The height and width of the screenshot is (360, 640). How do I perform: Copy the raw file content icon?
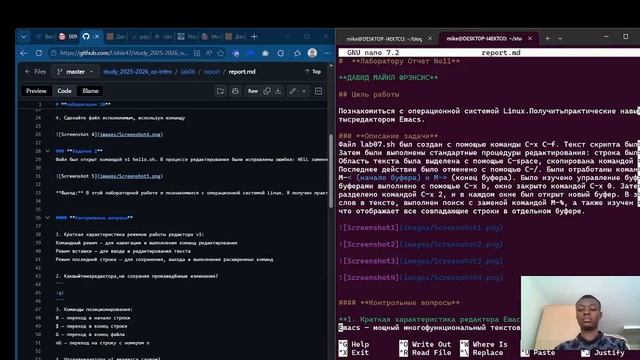[267, 91]
